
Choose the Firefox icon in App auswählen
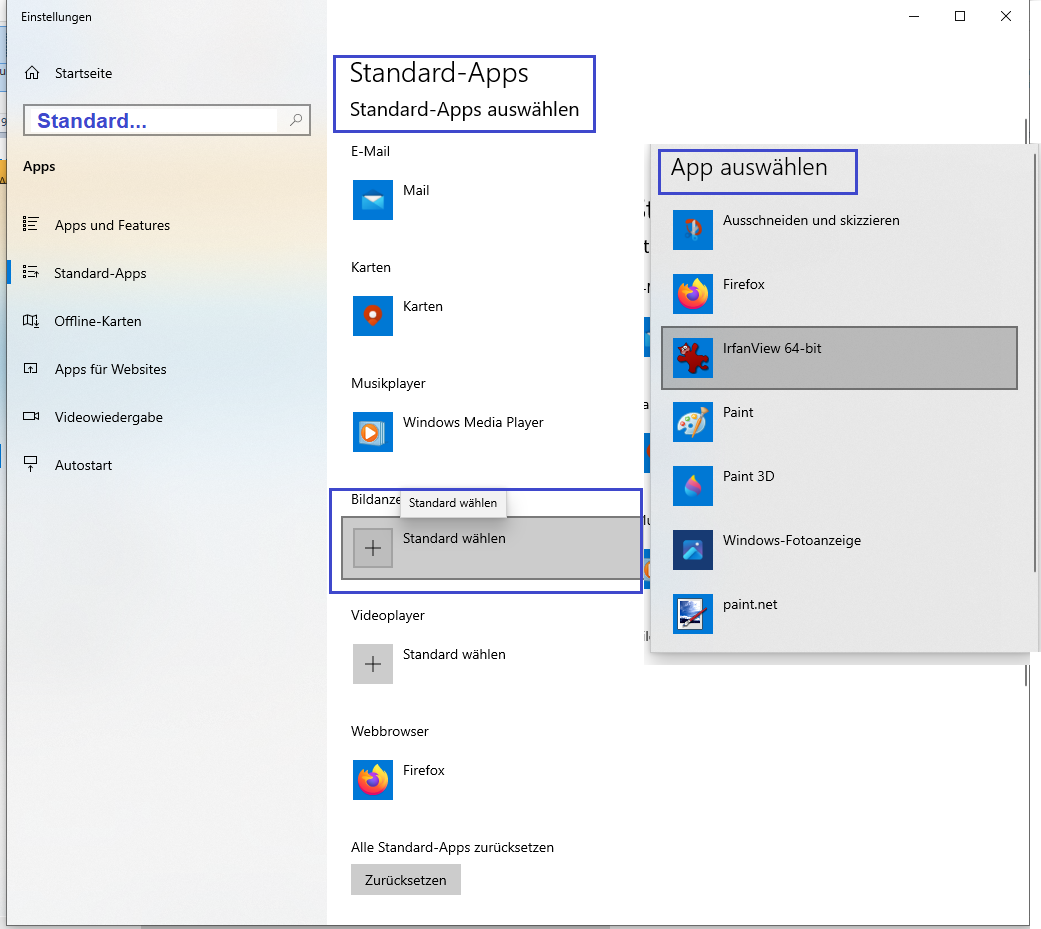[x=692, y=294]
